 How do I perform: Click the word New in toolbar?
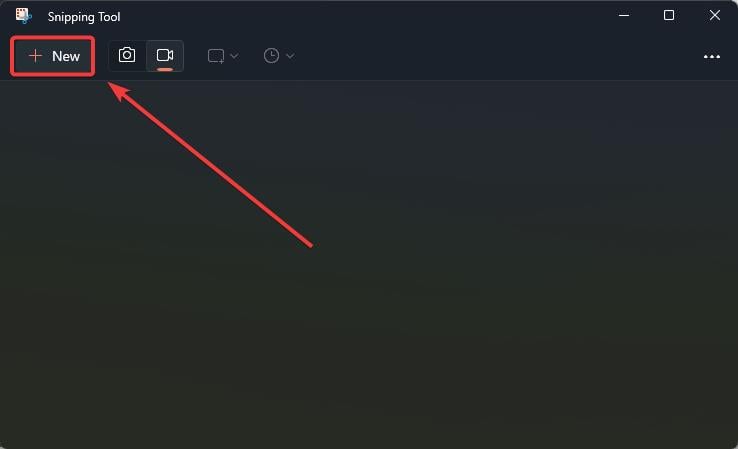[66, 56]
